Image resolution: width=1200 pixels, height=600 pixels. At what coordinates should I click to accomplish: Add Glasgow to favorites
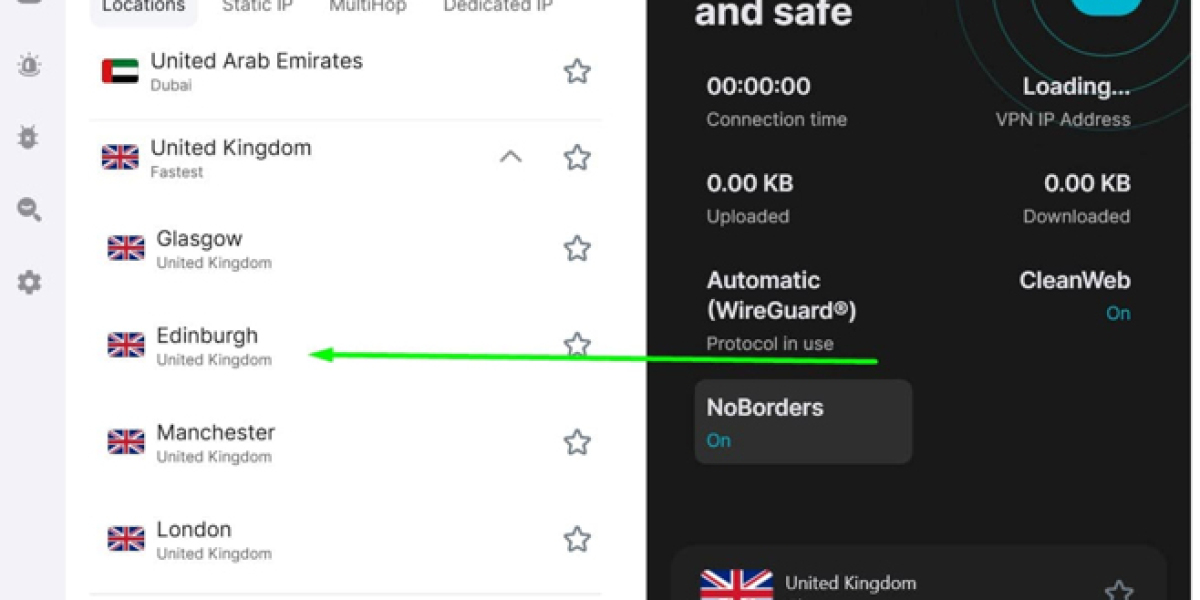pos(577,248)
